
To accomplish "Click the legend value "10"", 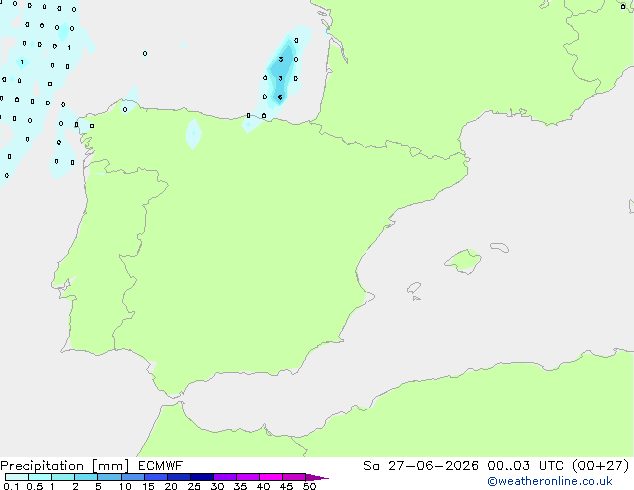I will coord(125,486).
